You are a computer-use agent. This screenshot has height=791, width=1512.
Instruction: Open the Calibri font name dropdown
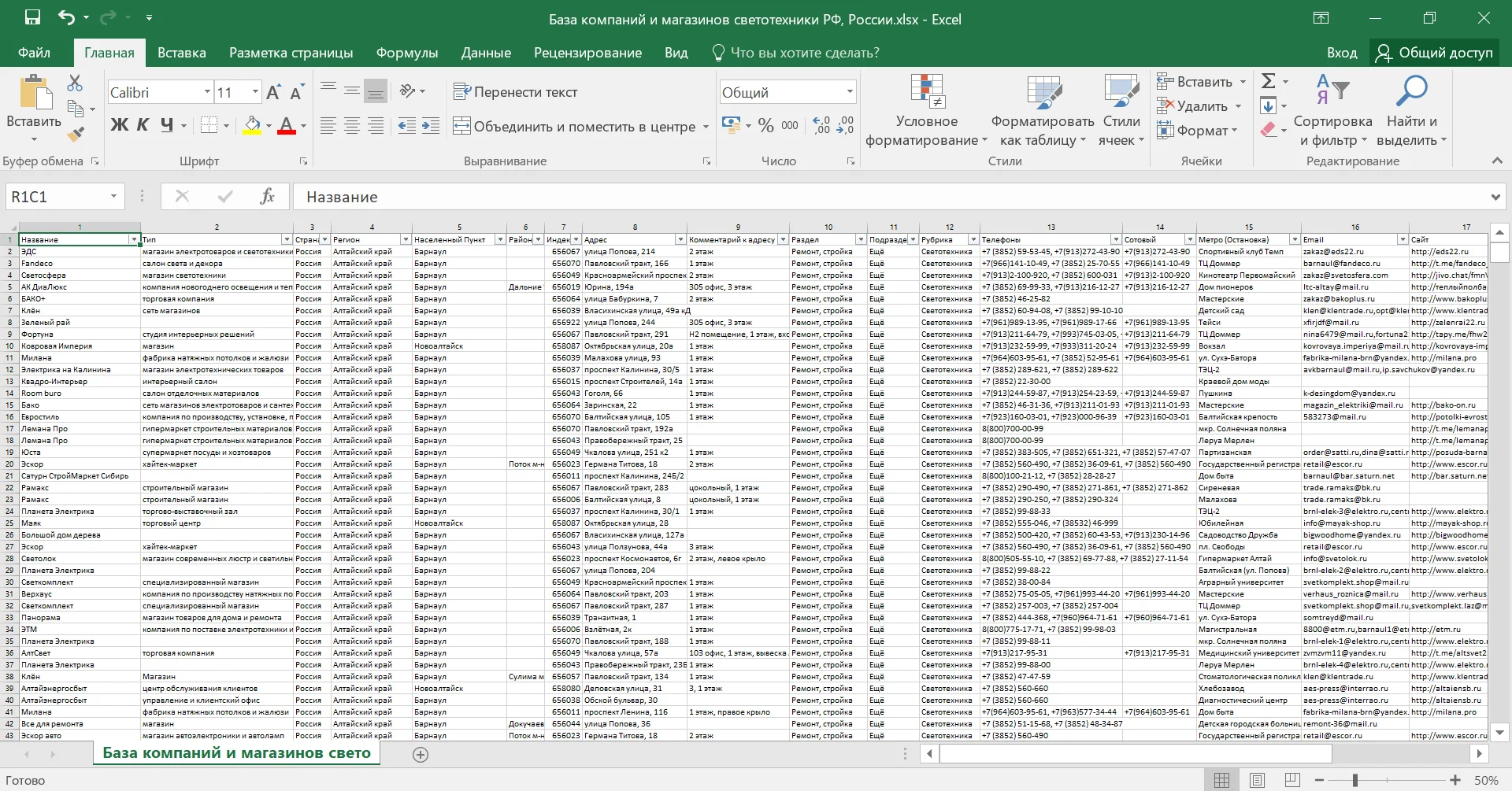(x=207, y=92)
